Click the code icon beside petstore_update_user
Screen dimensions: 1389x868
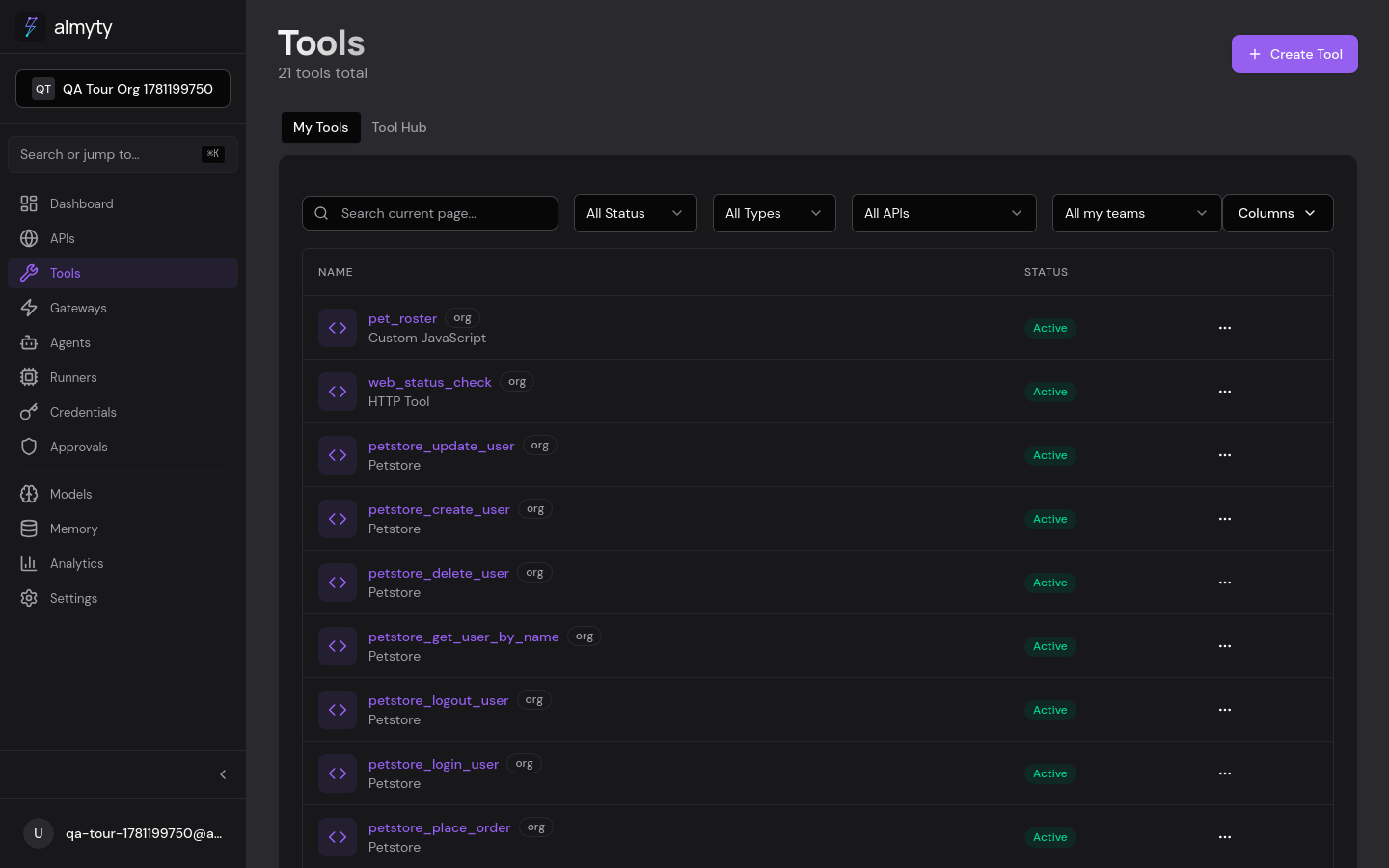coord(338,455)
